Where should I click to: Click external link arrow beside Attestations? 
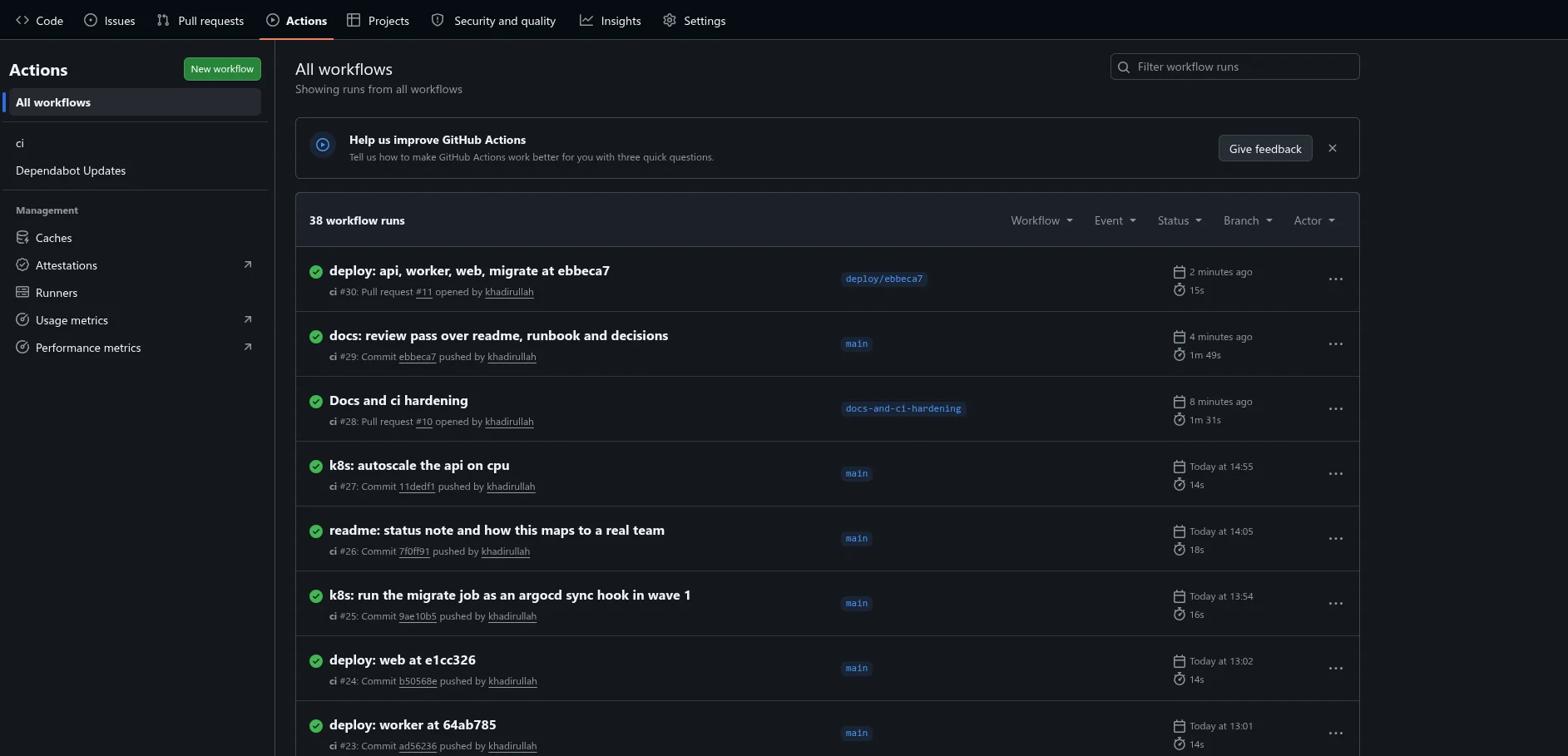247,264
